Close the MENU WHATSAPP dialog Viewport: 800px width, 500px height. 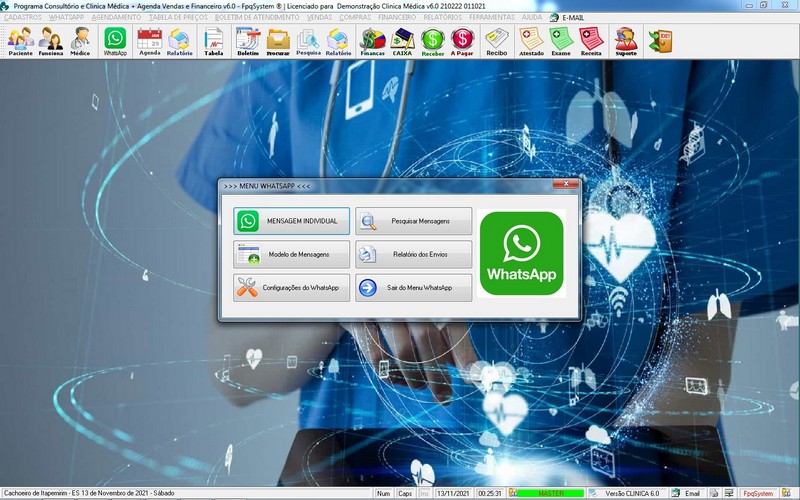click(566, 184)
